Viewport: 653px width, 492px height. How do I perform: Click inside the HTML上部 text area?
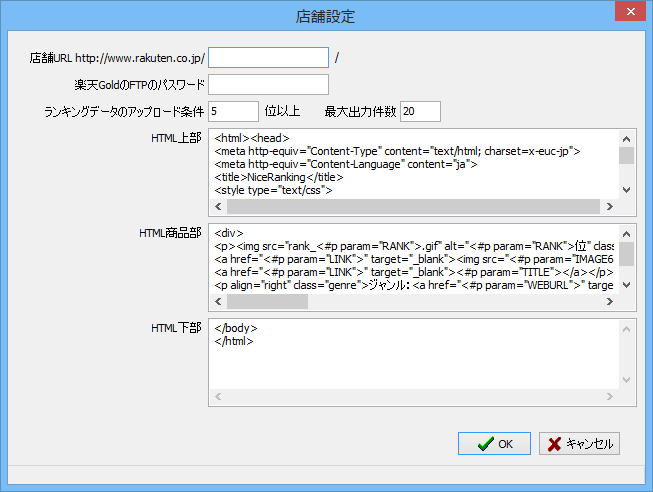click(x=414, y=164)
